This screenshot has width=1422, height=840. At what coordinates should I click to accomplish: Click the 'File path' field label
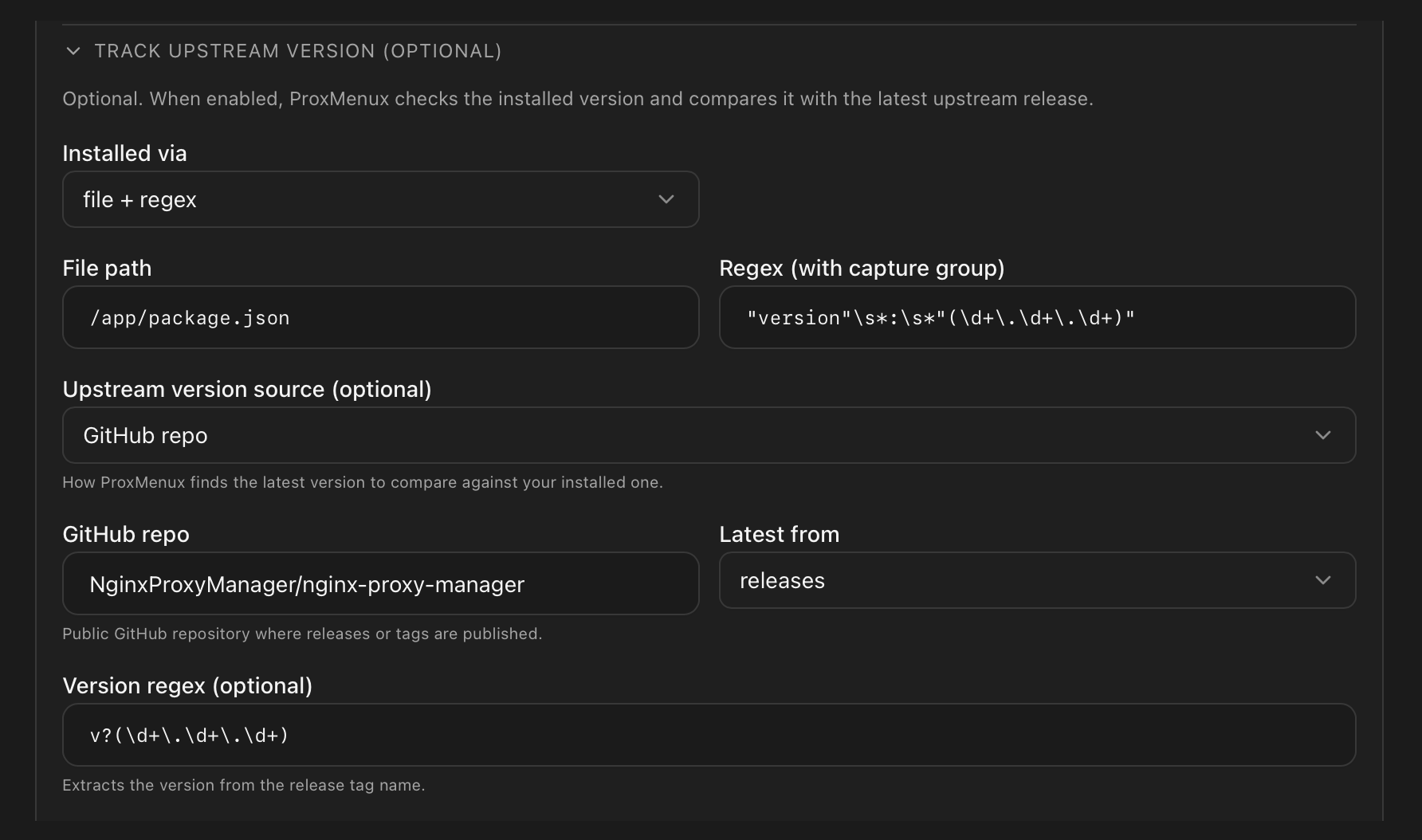coord(107,269)
